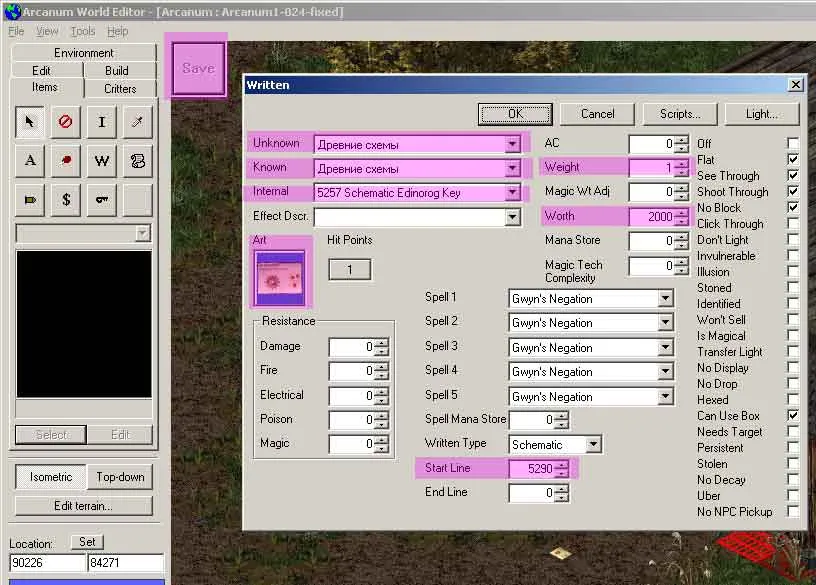Select the arrow pointer tool
Image resolution: width=816 pixels, height=585 pixels.
(30, 122)
